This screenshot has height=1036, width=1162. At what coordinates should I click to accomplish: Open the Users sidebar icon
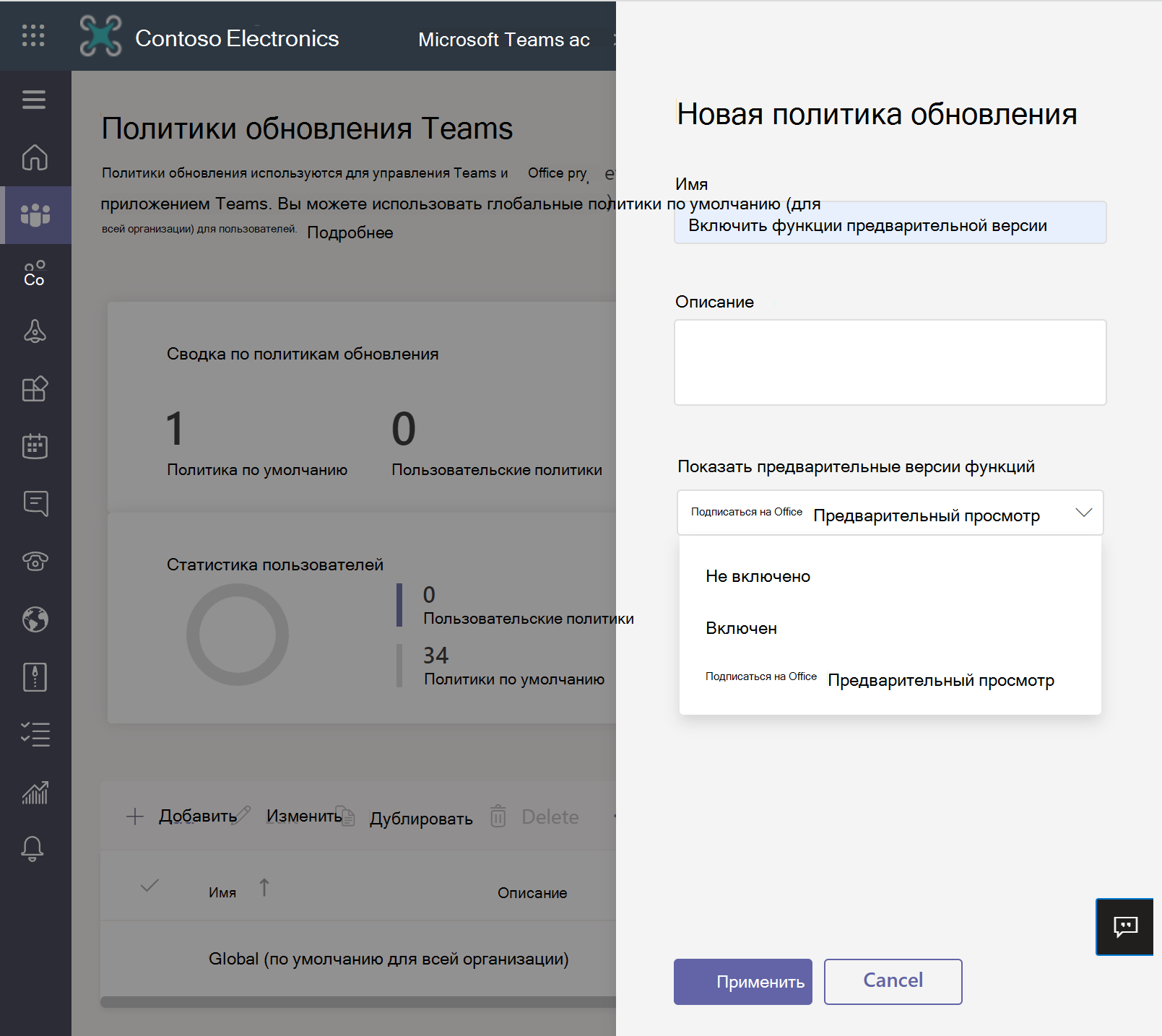[35, 273]
